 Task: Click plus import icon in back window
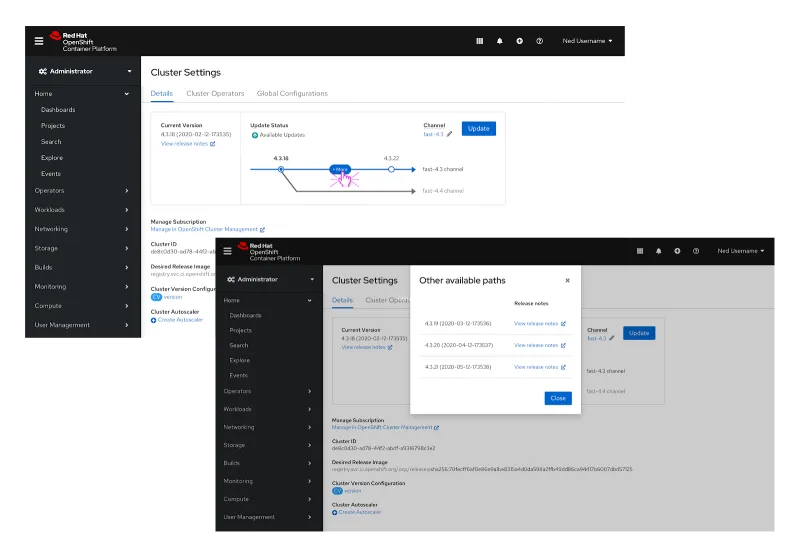(x=519, y=41)
